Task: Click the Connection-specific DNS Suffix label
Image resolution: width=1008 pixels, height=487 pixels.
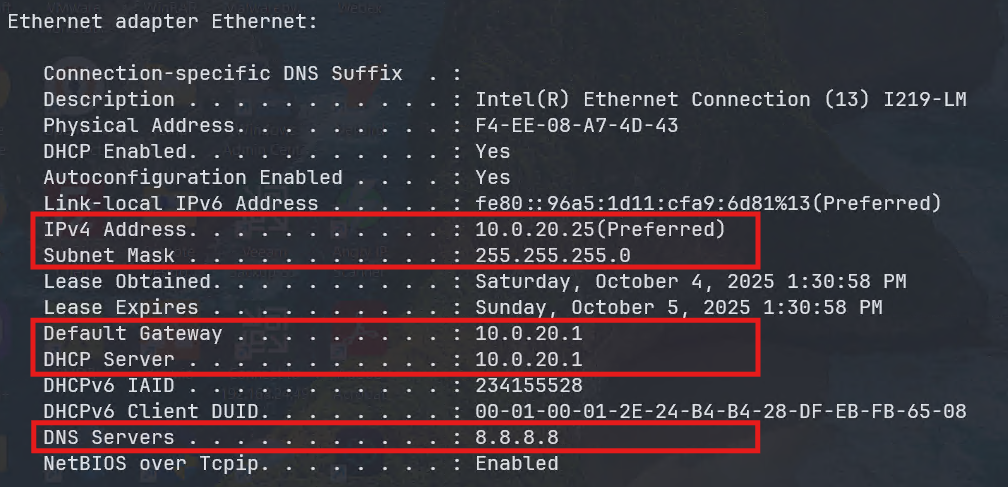Action: point(222,73)
